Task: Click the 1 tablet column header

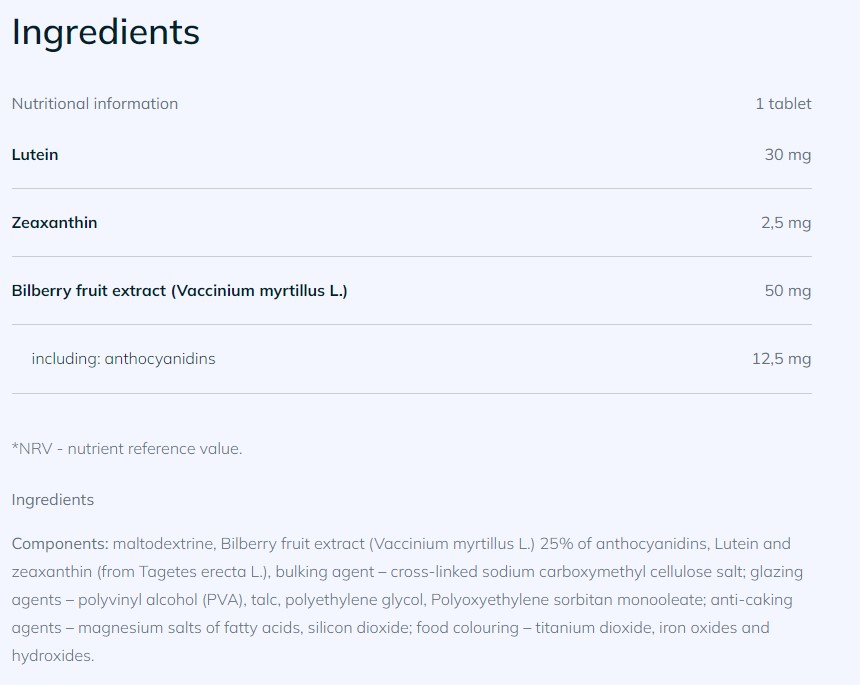Action: tap(783, 104)
